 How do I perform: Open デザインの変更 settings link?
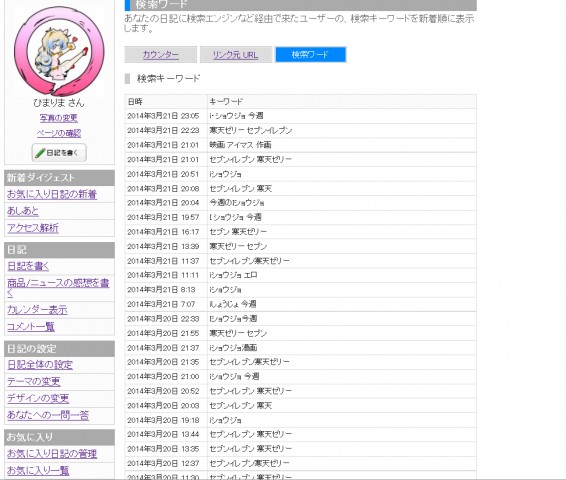(38, 398)
